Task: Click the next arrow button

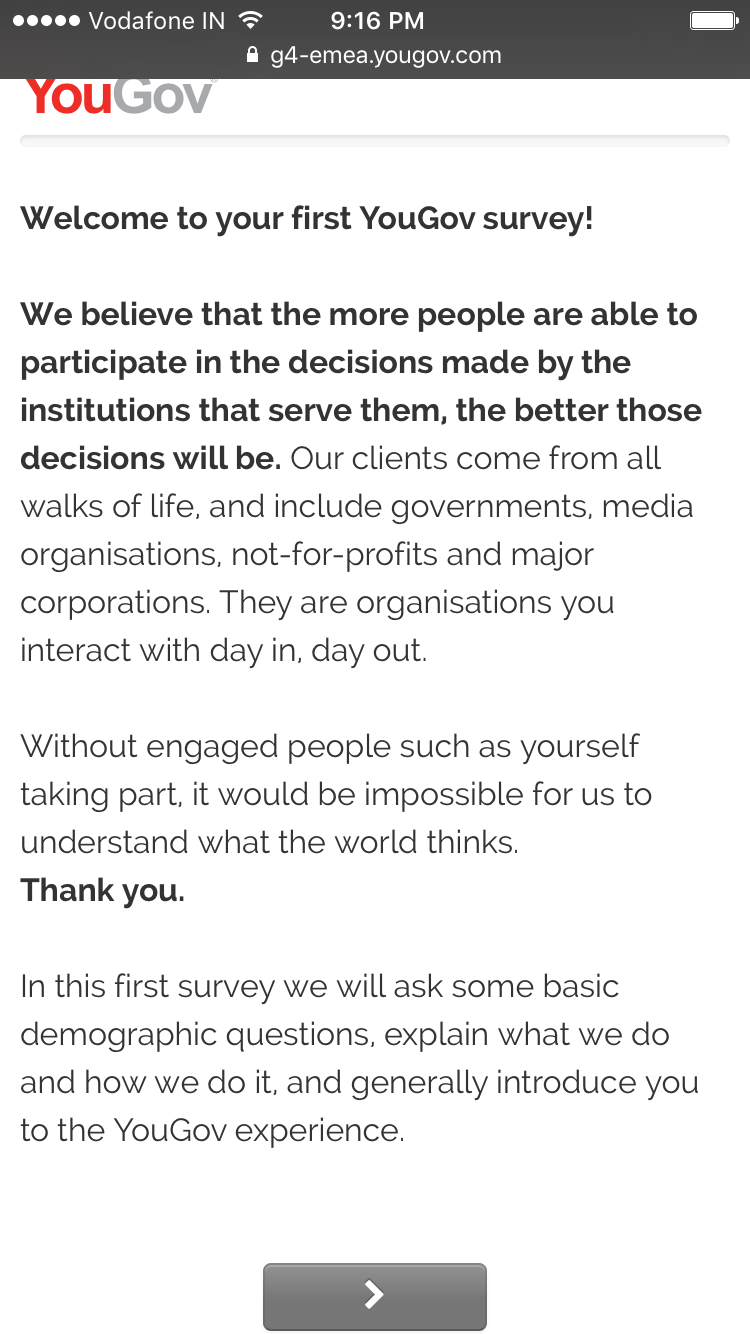Action: [x=375, y=1296]
